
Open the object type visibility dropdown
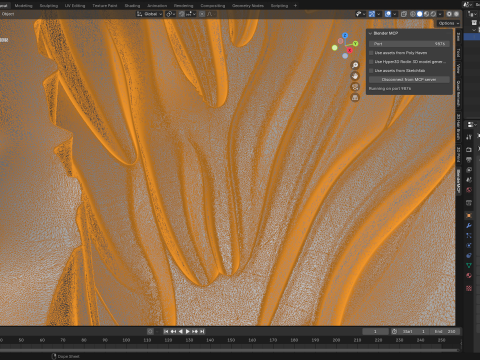tap(361, 14)
